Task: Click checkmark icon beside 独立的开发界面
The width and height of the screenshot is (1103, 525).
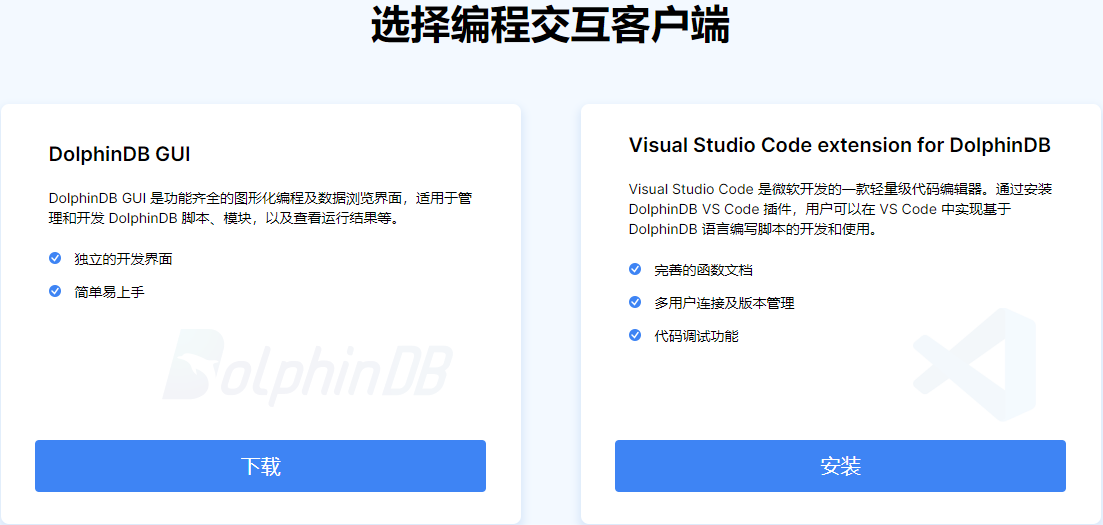Action: (55, 258)
